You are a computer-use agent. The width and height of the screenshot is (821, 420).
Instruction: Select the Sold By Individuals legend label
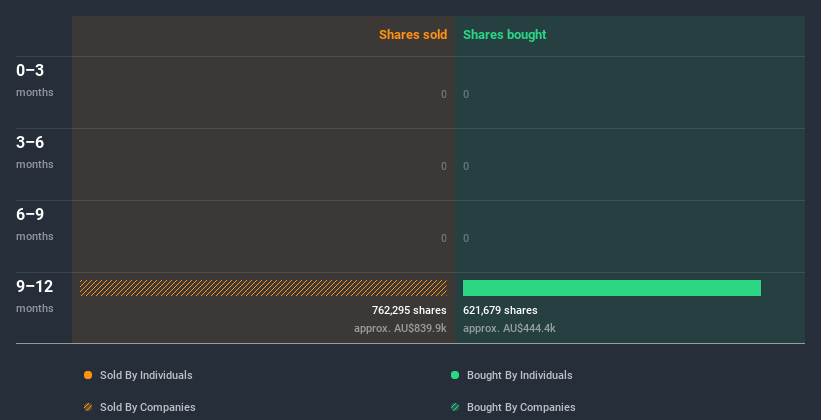pyautogui.click(x=146, y=375)
